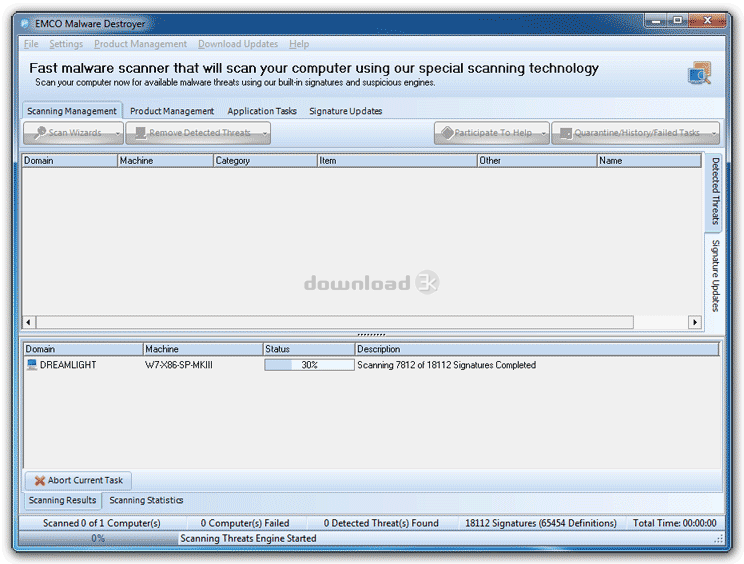
Task: Click '0 Computer(s) Failed' status
Action: tap(245, 523)
